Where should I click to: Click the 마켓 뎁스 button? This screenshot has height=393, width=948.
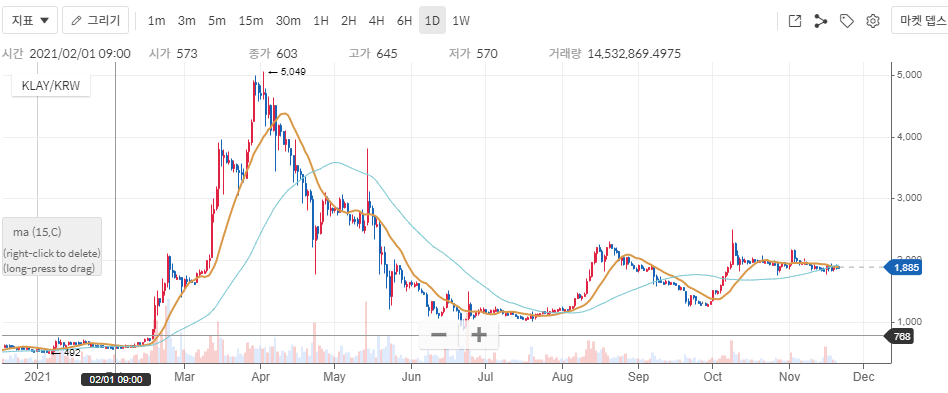[920, 21]
